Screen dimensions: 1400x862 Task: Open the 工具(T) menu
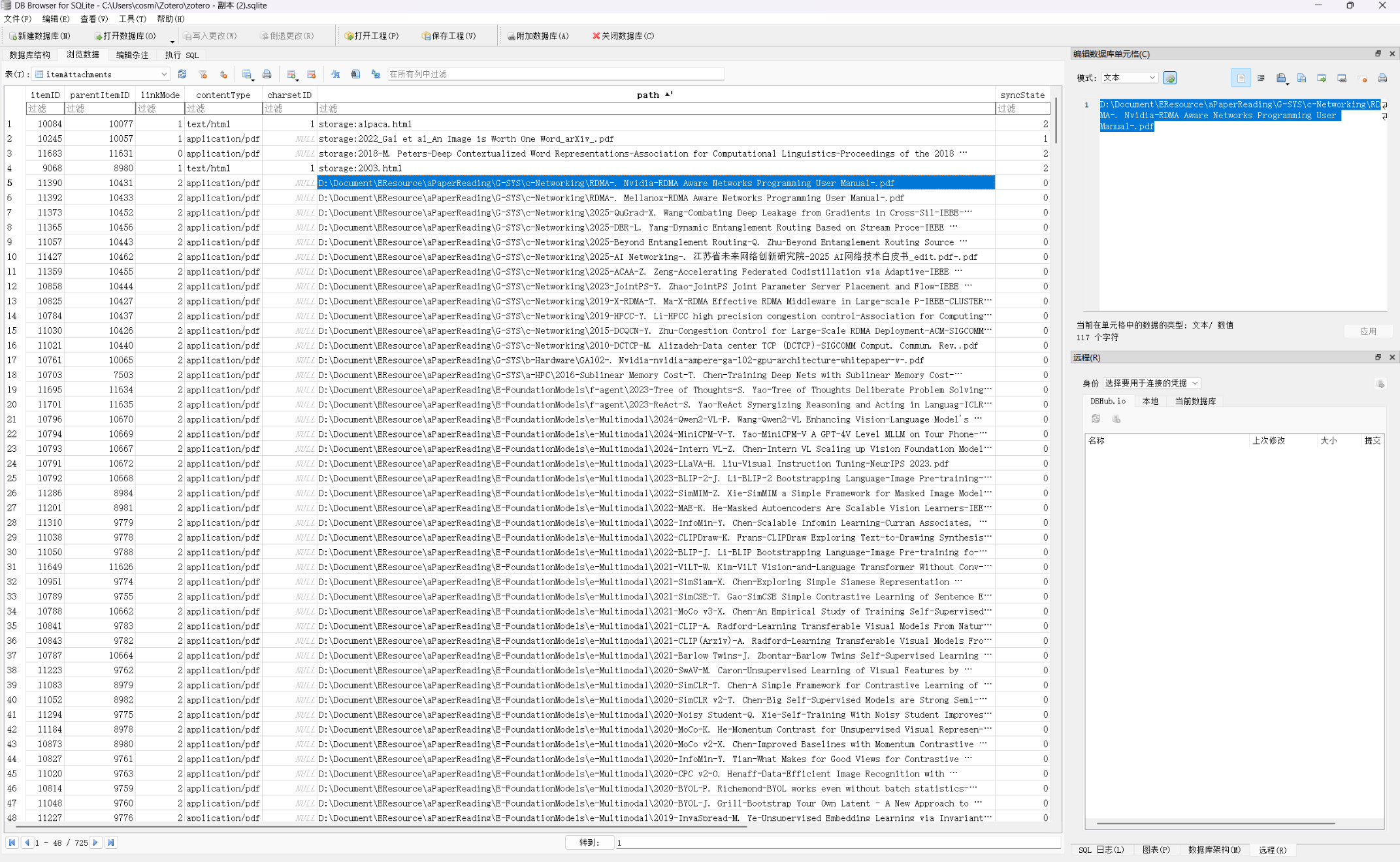132,19
